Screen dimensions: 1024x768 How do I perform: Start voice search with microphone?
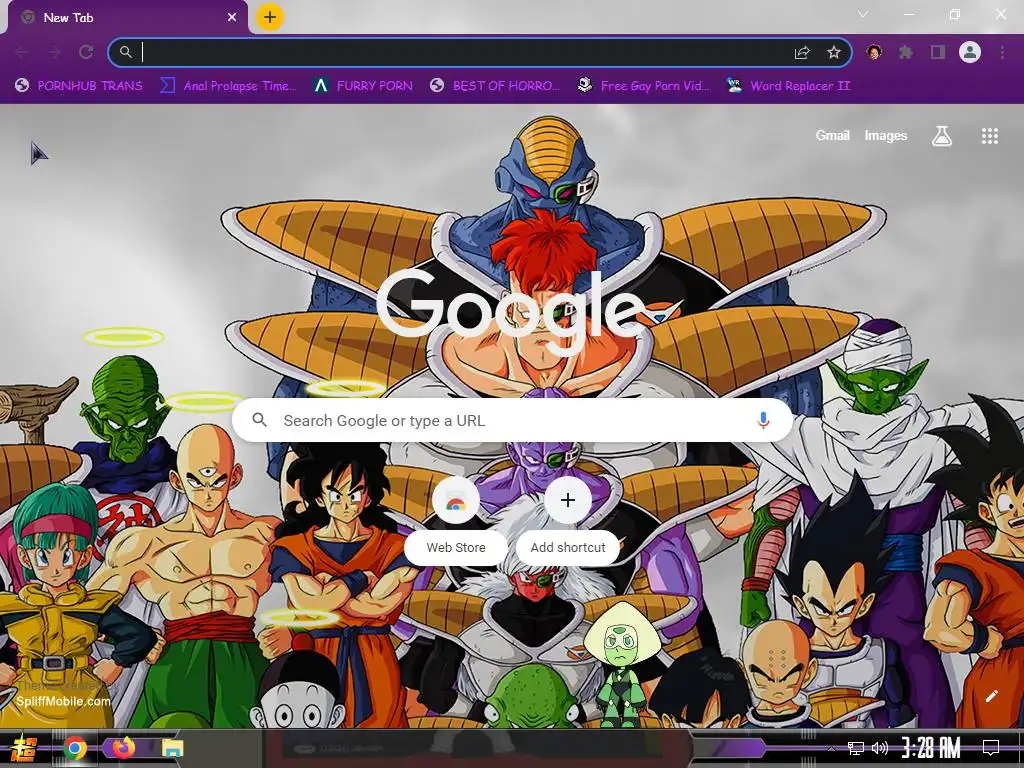(763, 421)
